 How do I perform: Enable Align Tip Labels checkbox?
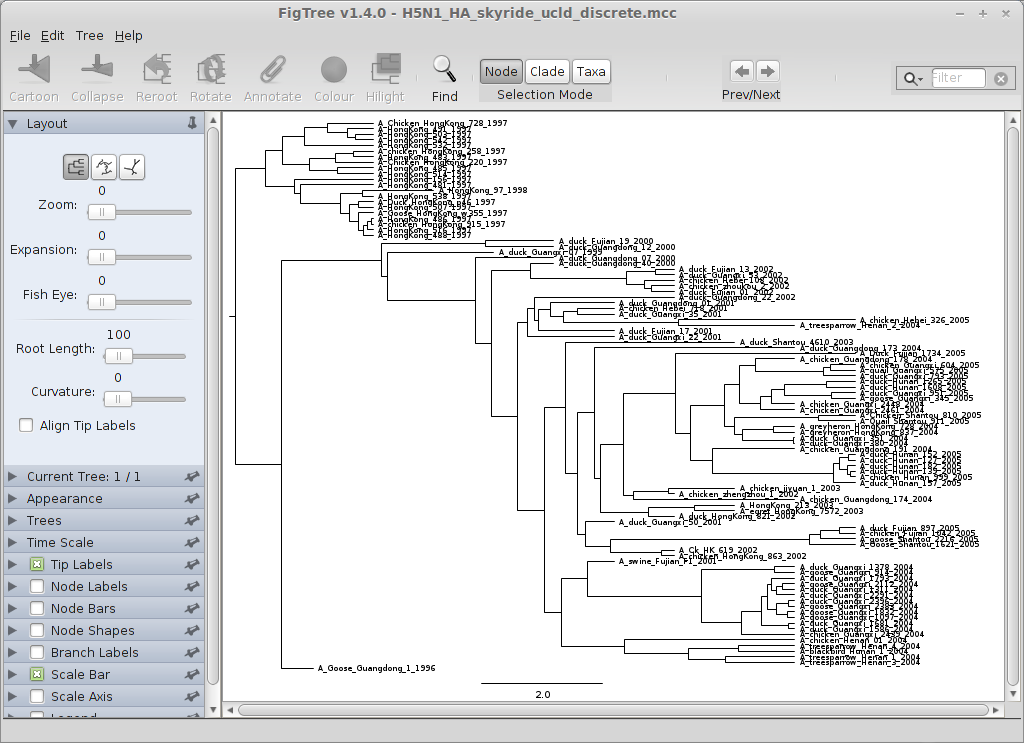point(26,425)
